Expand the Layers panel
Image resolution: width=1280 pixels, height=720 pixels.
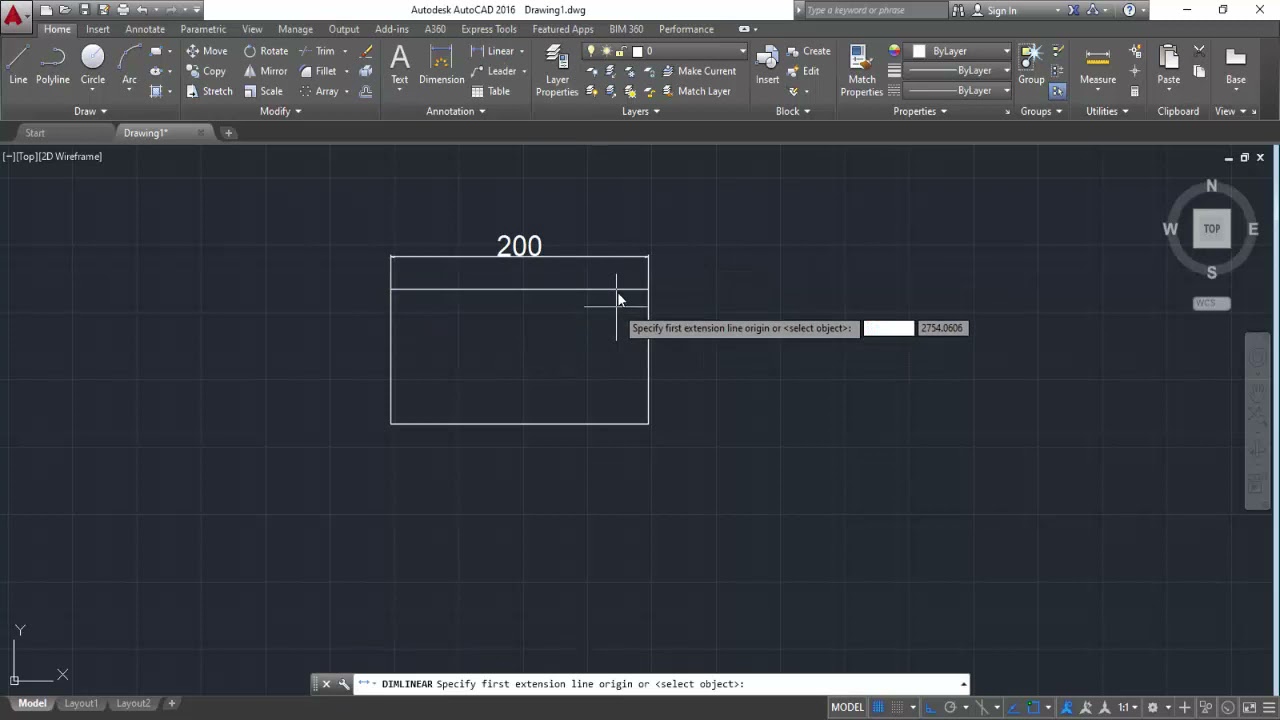point(640,111)
